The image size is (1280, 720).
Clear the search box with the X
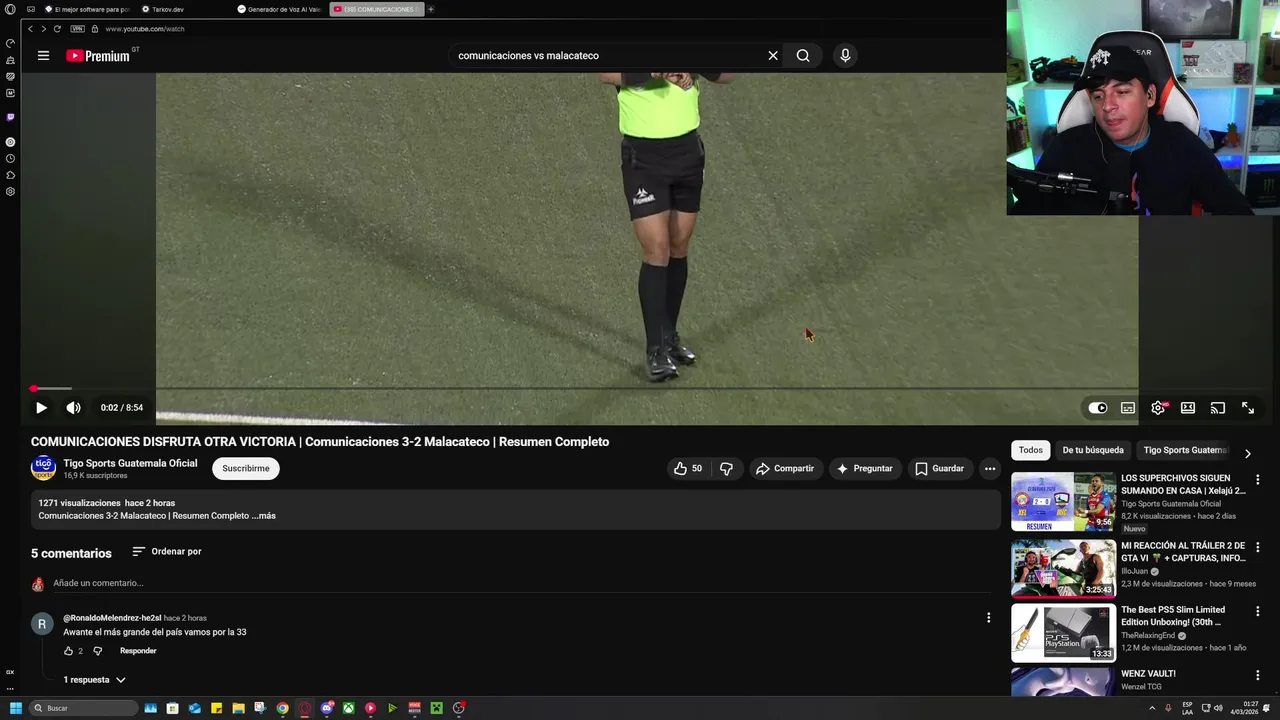[773, 56]
